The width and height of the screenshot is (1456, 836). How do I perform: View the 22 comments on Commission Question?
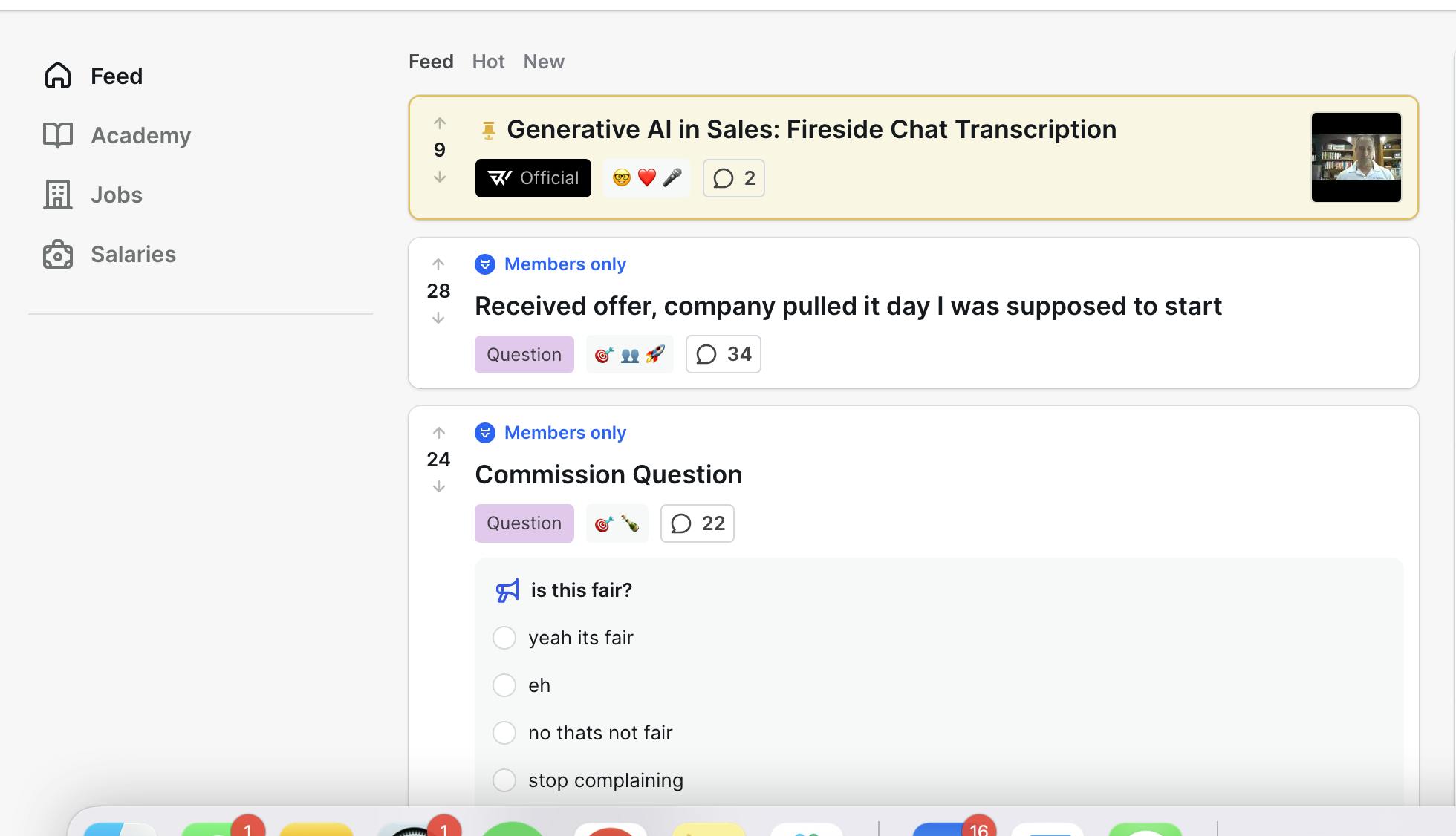pos(697,523)
